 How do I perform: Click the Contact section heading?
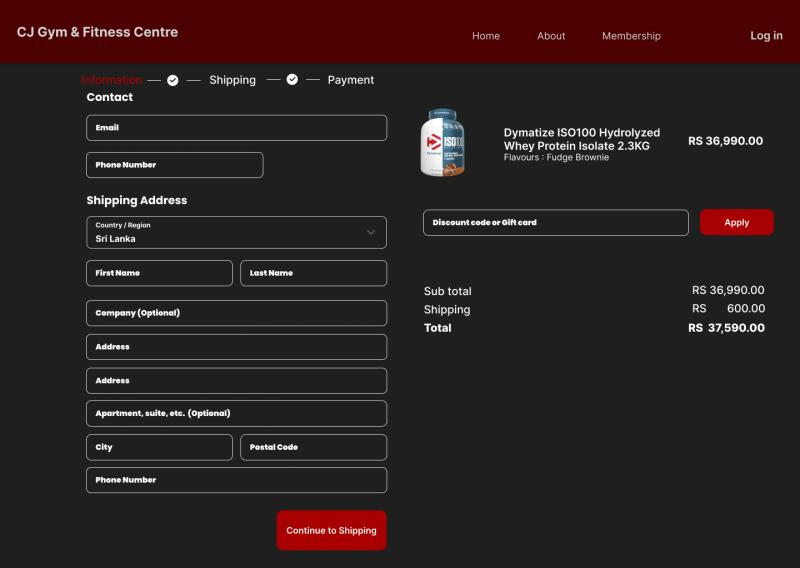click(x=109, y=97)
